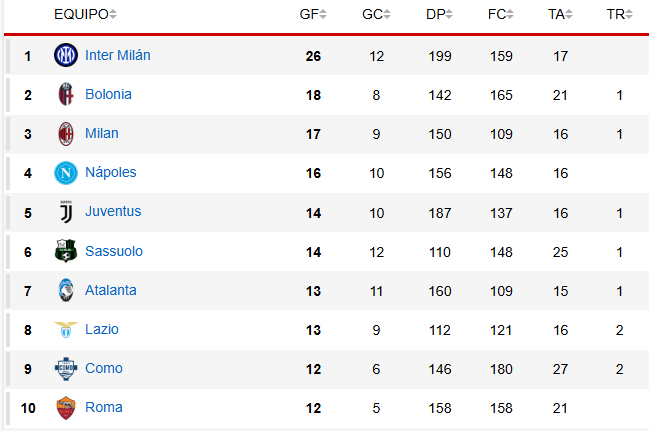This screenshot has width=649, height=431.
Task: Go to the Roma team page
Action: tap(104, 407)
